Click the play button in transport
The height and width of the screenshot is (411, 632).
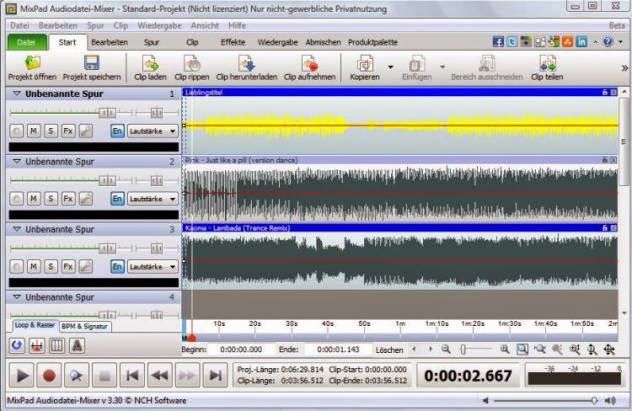(22, 376)
